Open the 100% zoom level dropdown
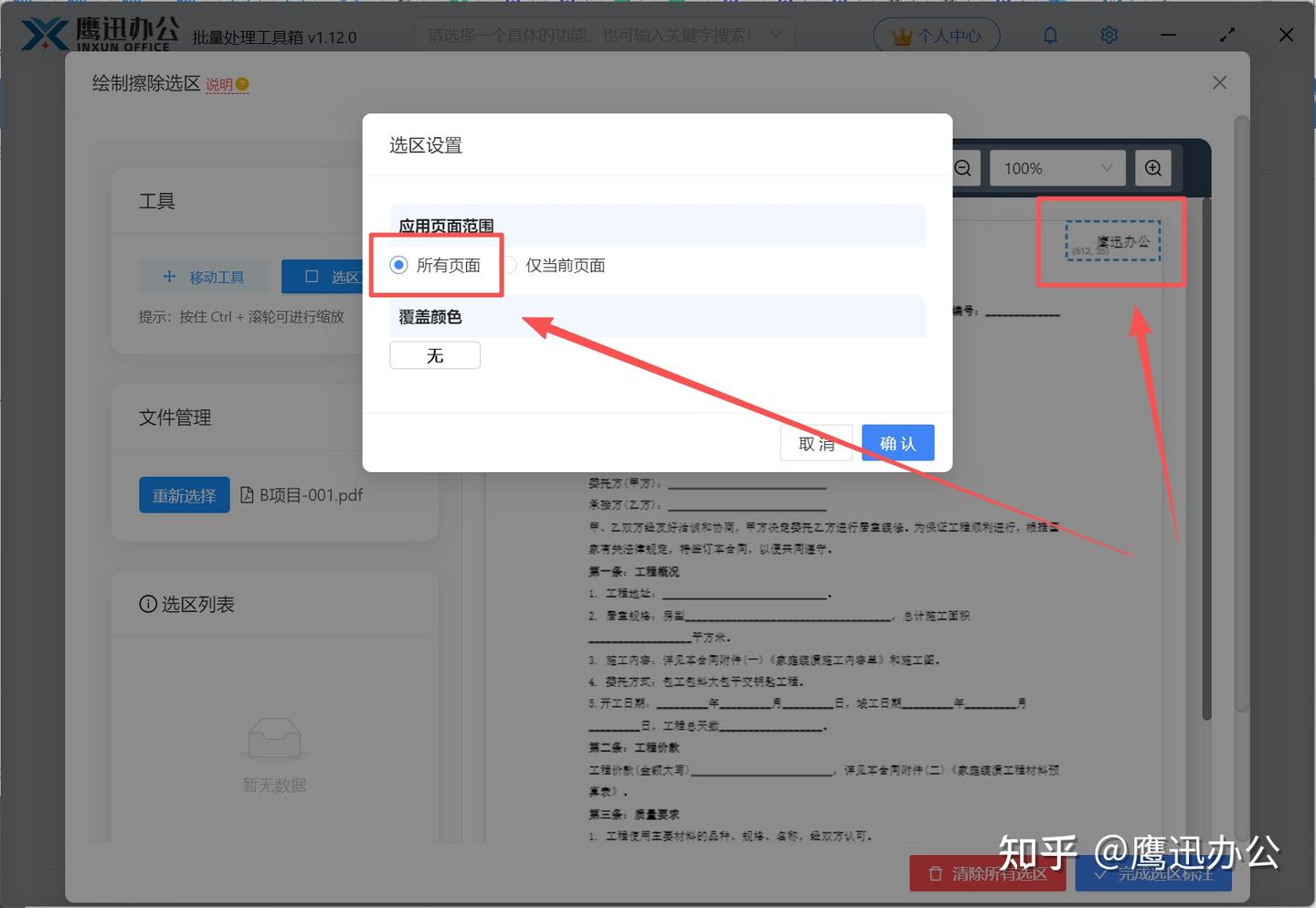 coord(1056,168)
